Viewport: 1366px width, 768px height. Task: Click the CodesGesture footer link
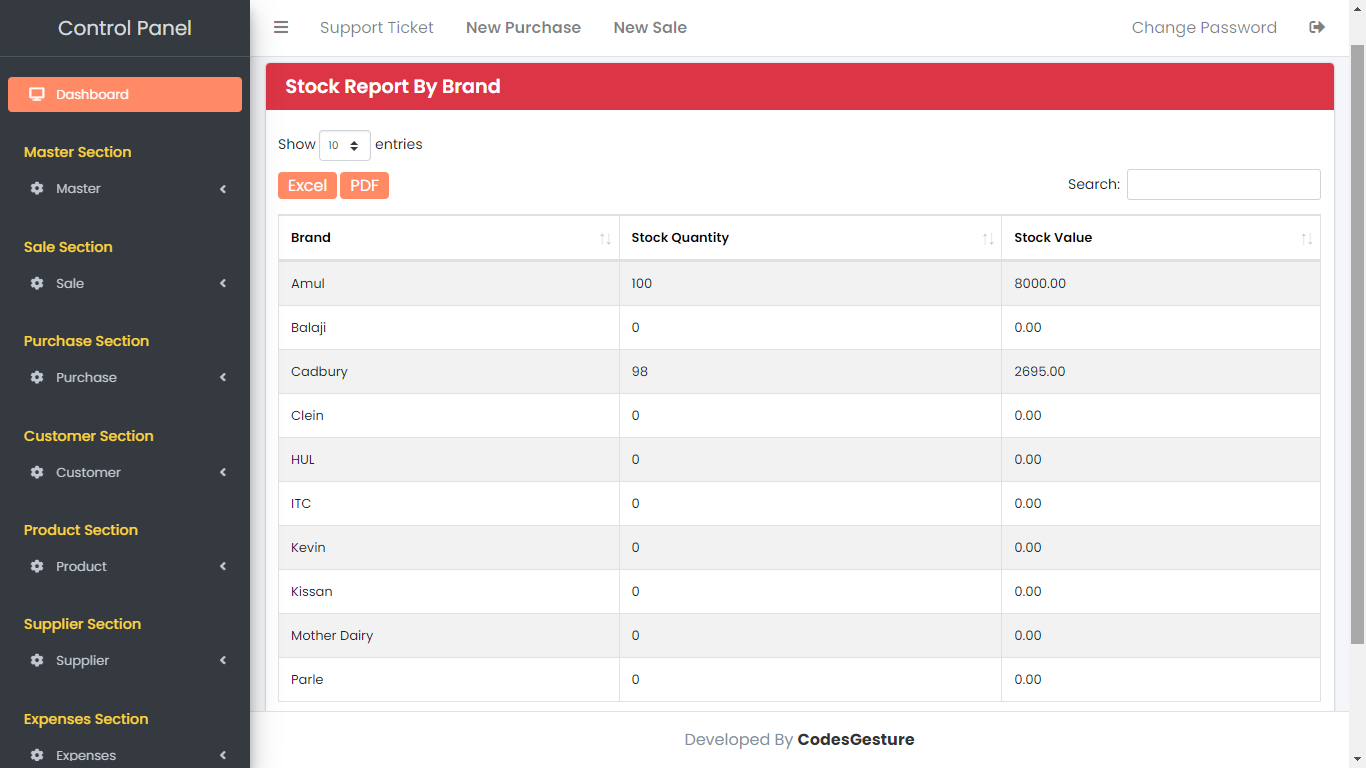[856, 739]
